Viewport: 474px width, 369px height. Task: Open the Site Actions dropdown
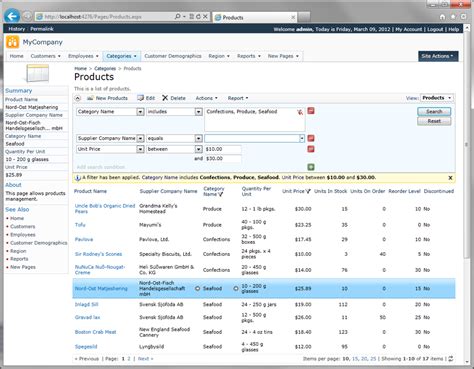[x=438, y=56]
